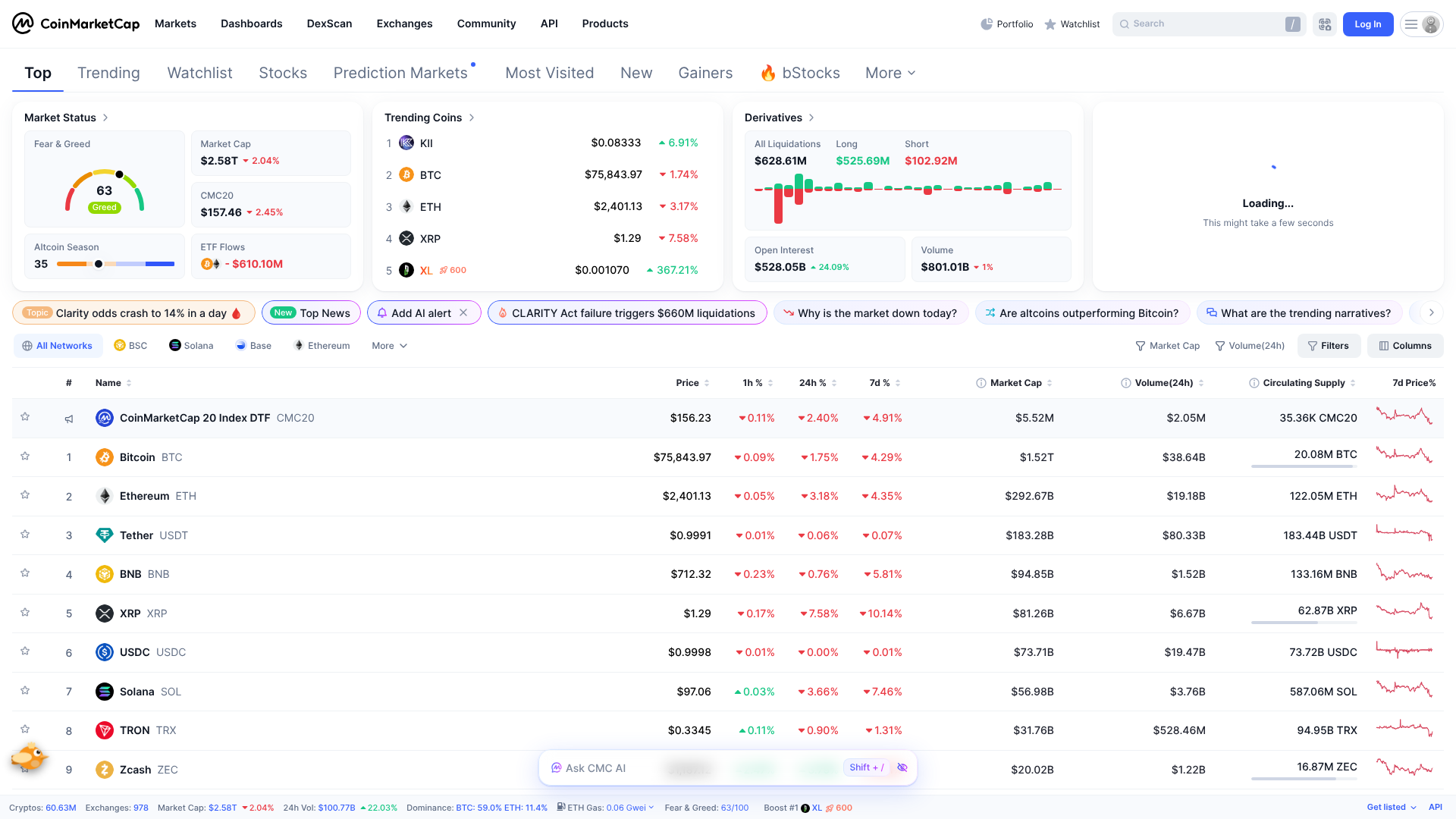1456x819 pixels.
Task: Click the Bitcoin coin icon in table
Action: (x=105, y=457)
